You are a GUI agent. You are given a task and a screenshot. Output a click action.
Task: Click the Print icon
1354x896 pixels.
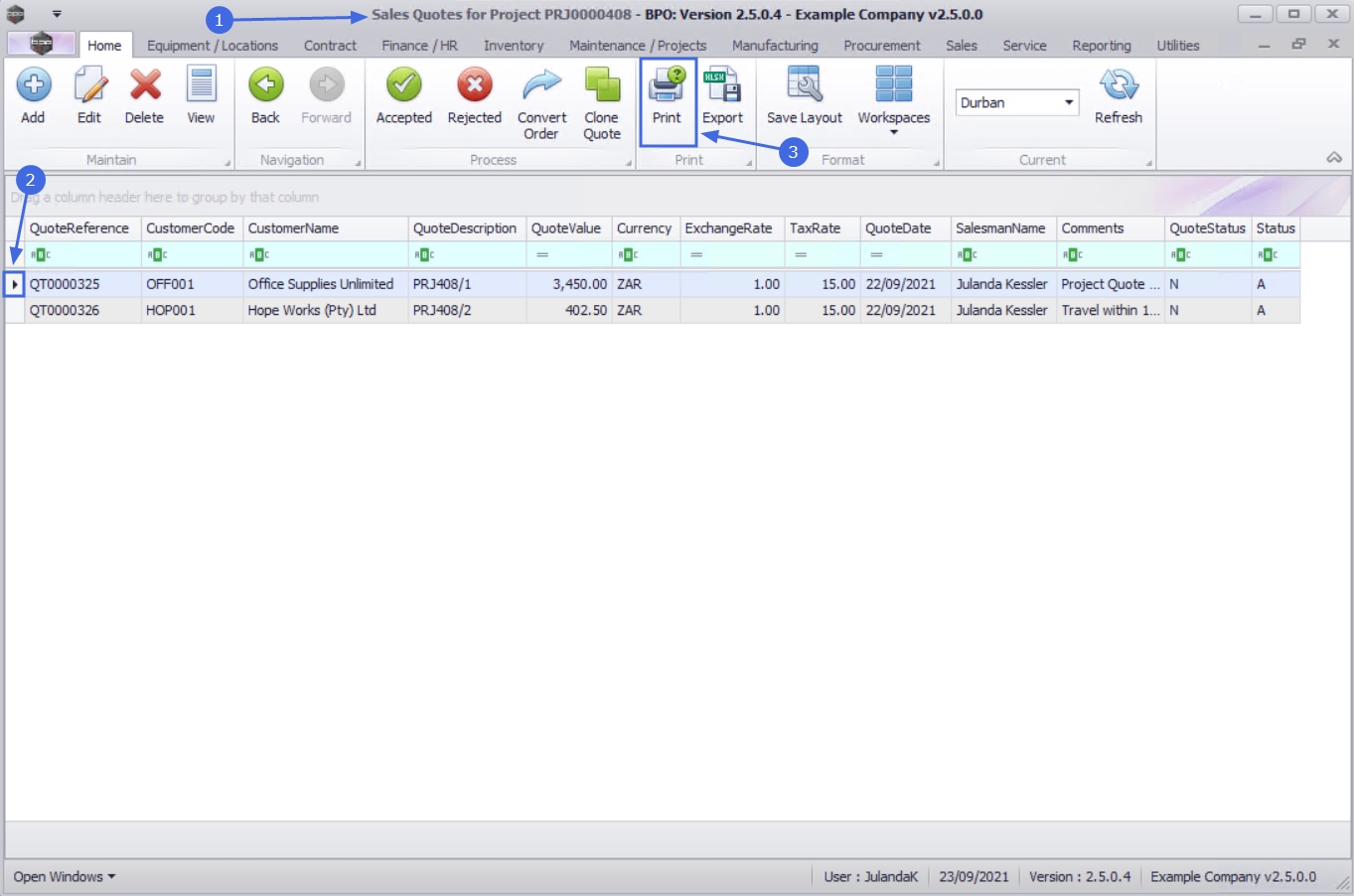tap(667, 85)
